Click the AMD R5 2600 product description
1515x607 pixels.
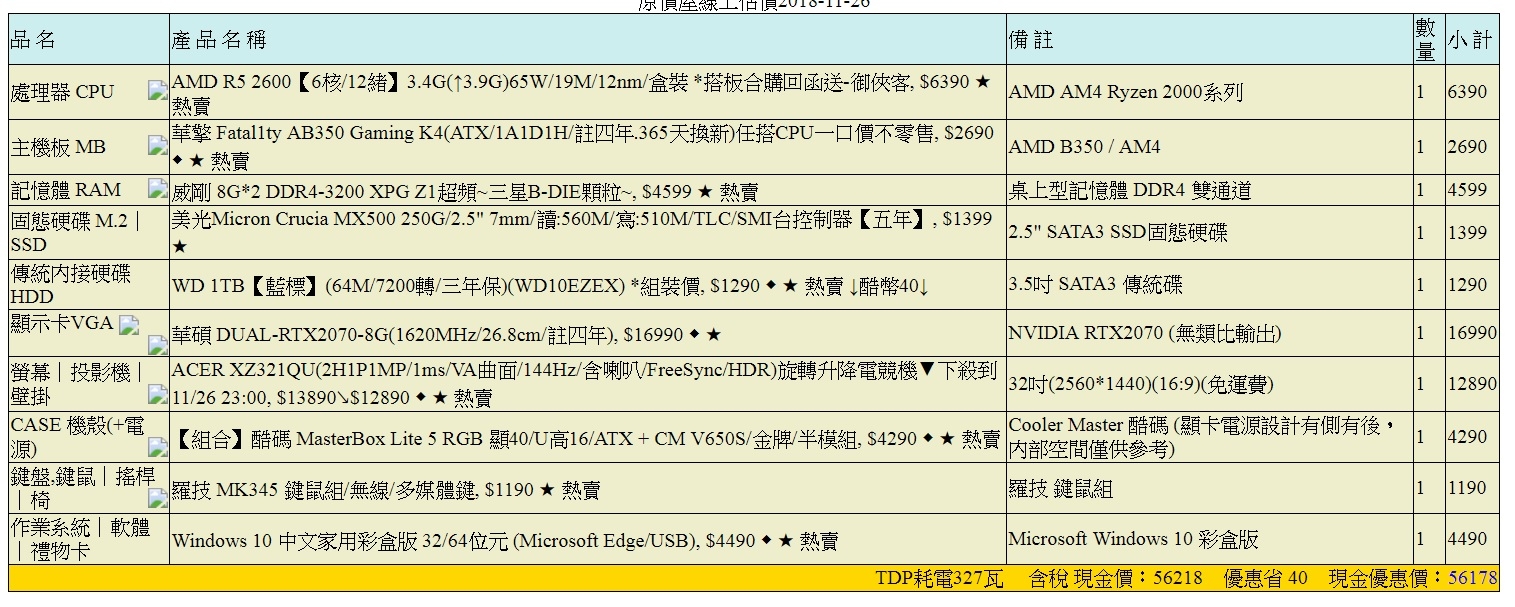[581, 93]
